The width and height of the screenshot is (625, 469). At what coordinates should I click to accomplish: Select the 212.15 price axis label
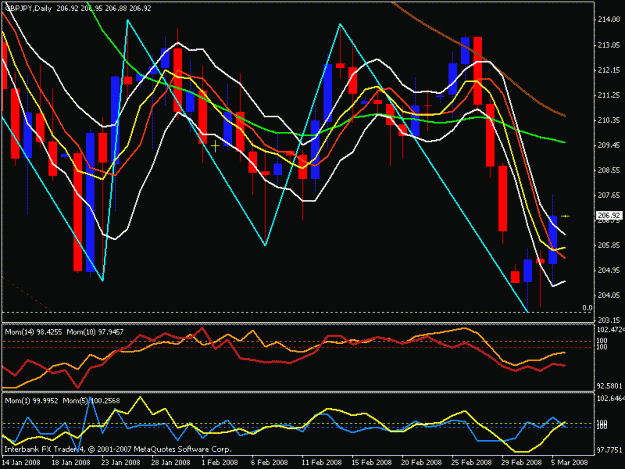609,70
